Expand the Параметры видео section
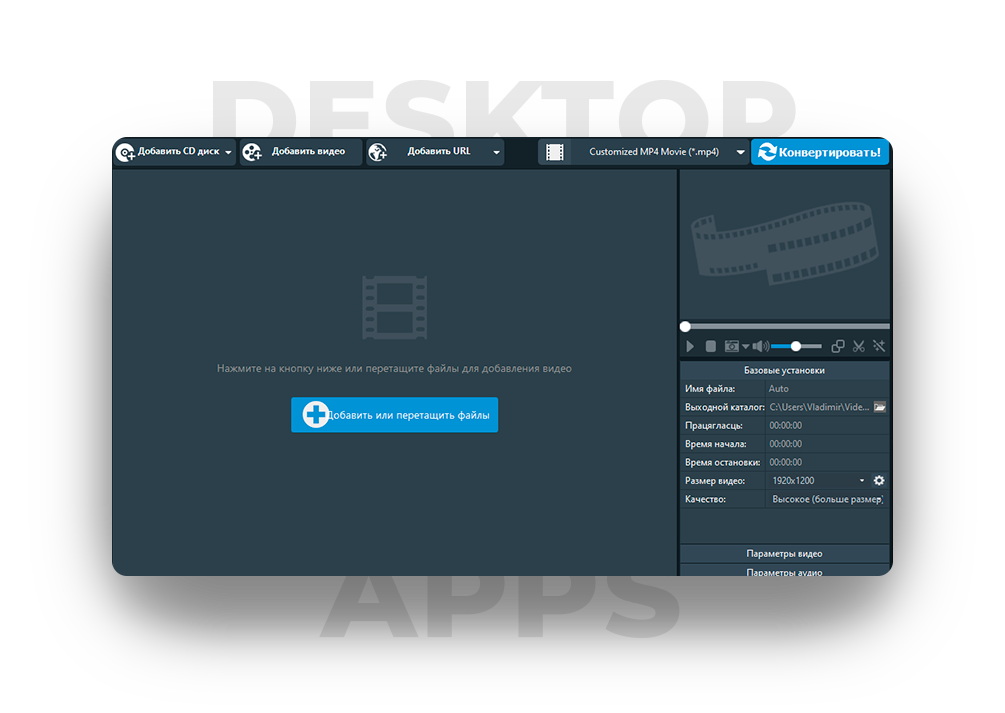Screen dimensions: 1005x713 pos(784,554)
